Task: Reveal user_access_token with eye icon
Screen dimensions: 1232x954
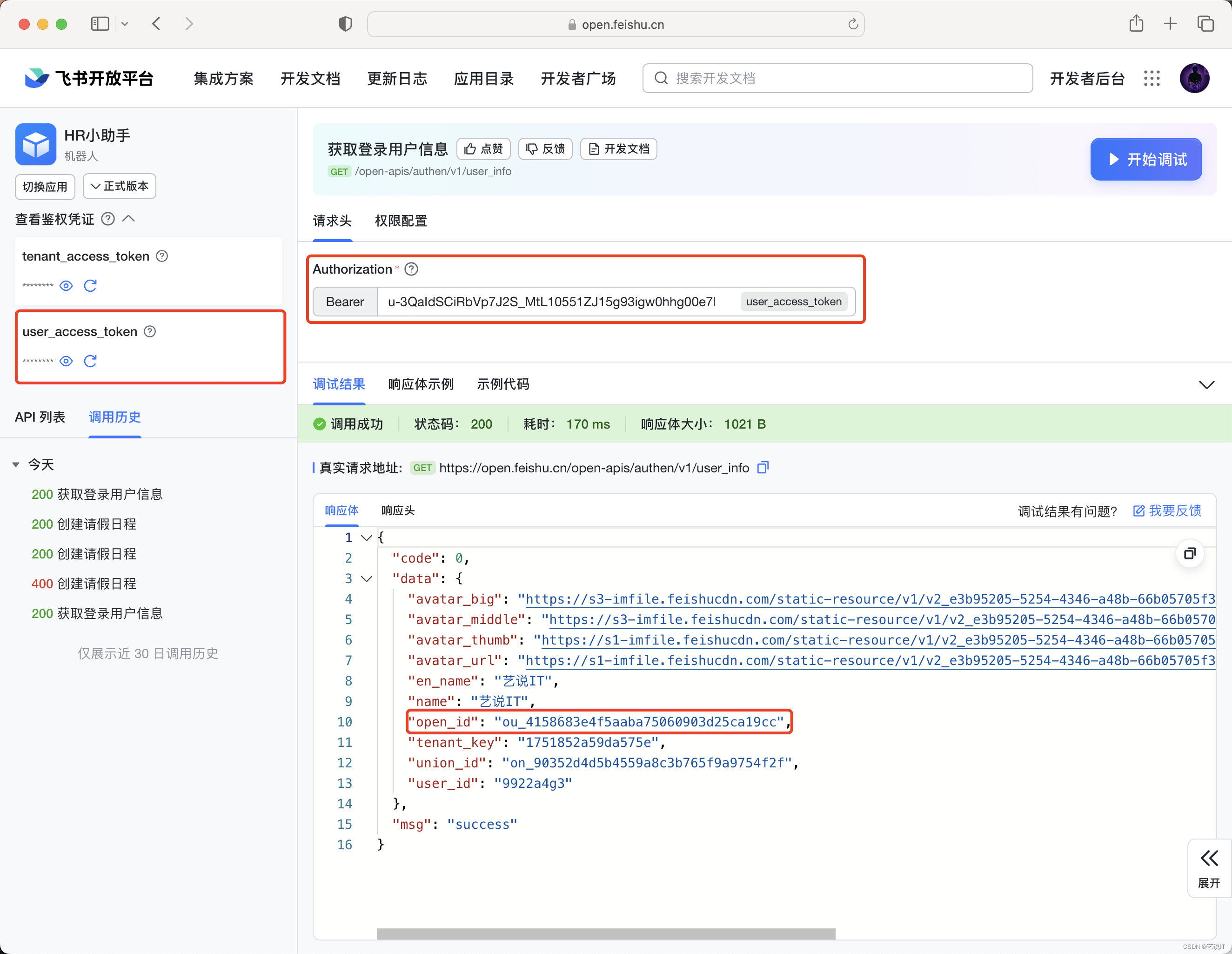Action: tap(66, 361)
